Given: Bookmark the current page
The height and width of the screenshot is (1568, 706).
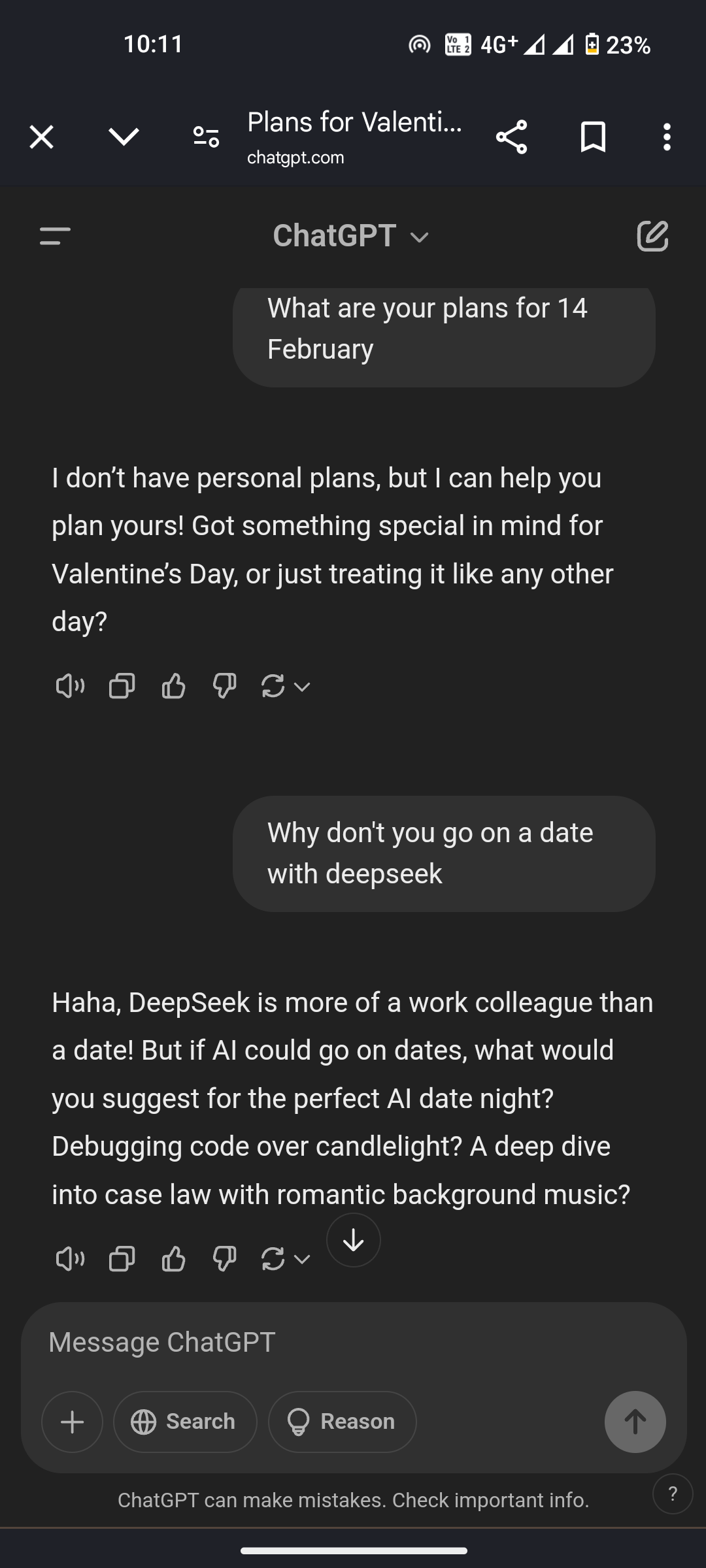Looking at the screenshot, I should 593,137.
